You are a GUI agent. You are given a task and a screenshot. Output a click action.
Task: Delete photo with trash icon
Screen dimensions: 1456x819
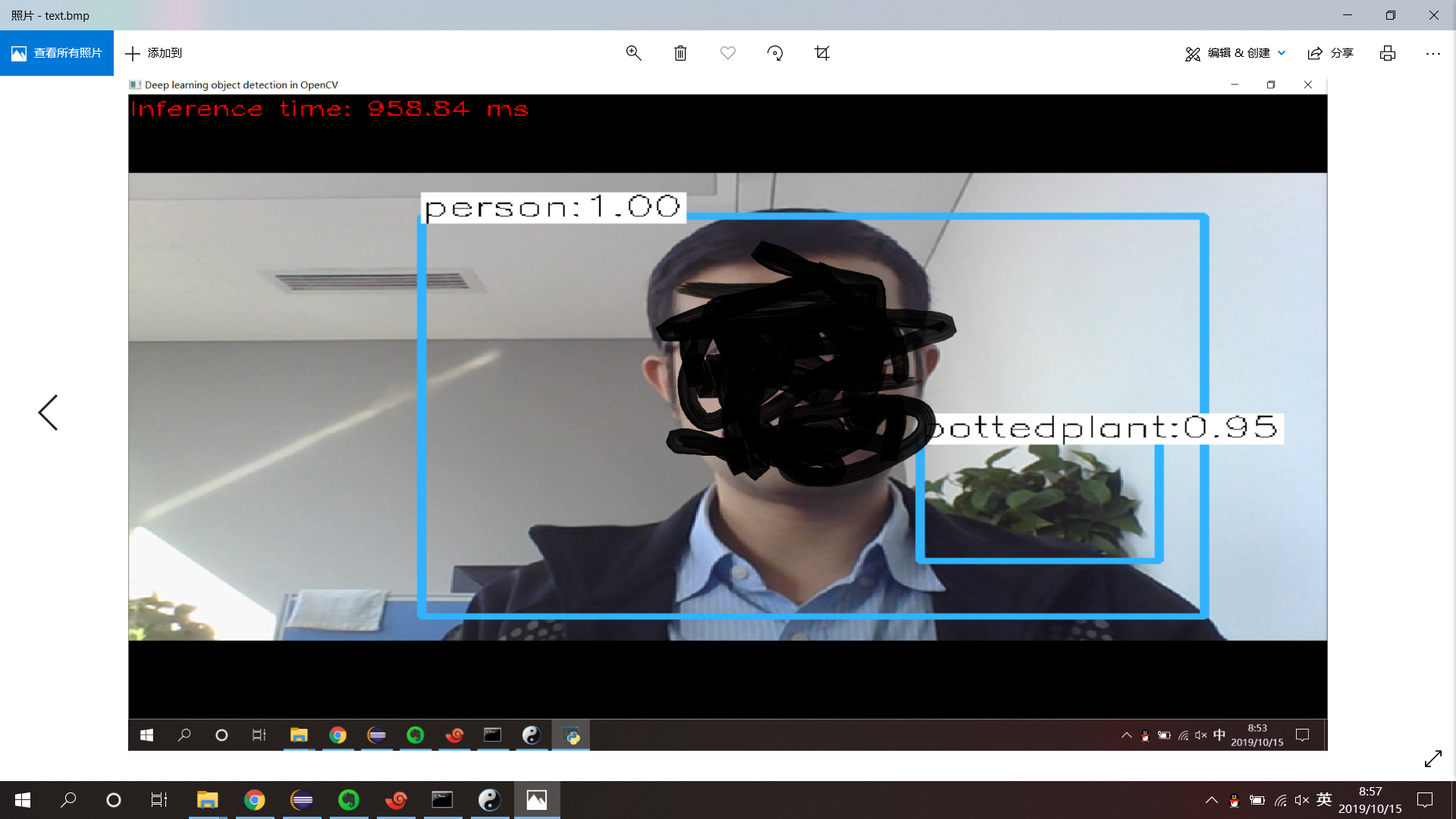[680, 53]
